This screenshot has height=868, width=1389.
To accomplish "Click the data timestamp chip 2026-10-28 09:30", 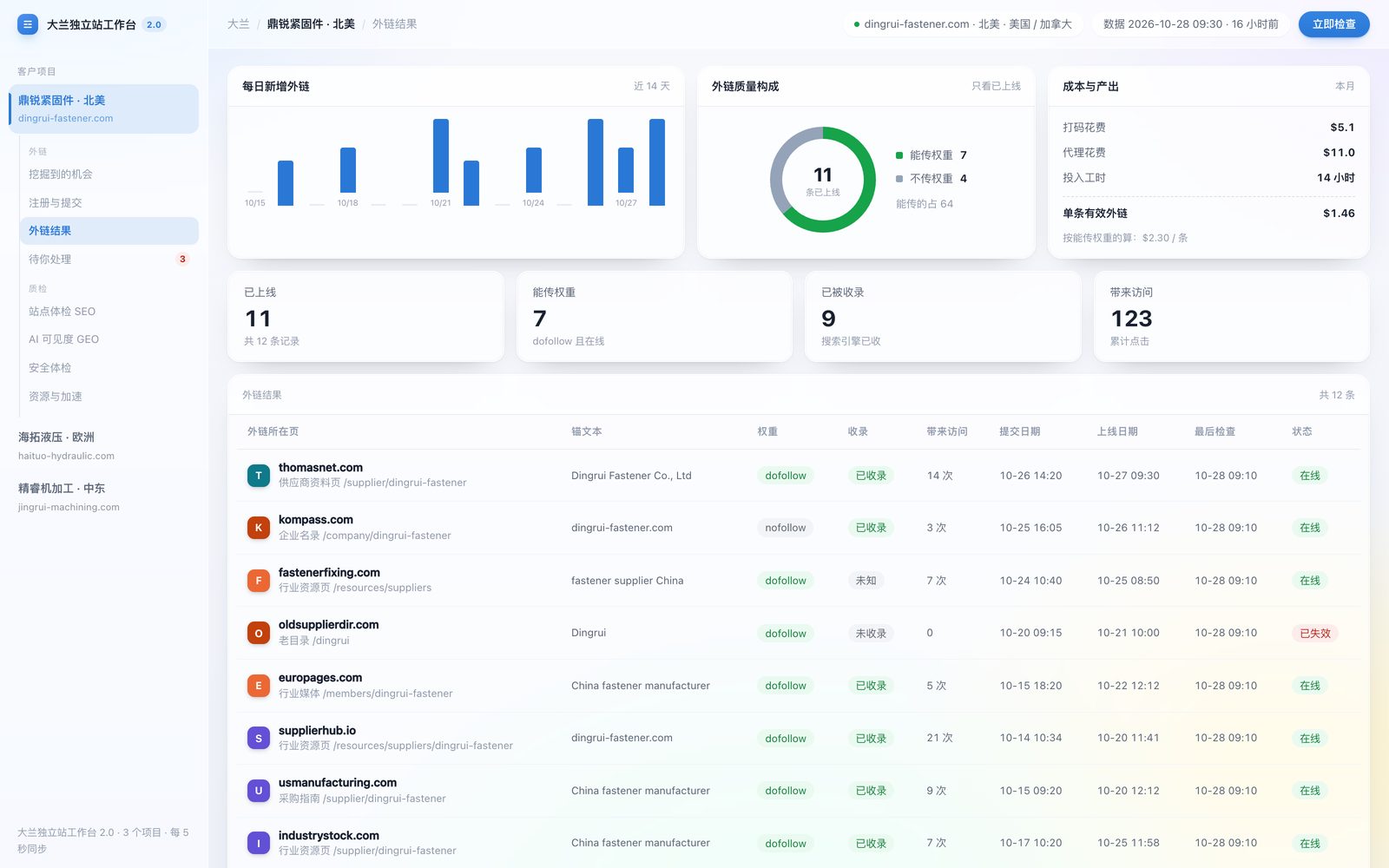I will pyautogui.click(x=1190, y=24).
